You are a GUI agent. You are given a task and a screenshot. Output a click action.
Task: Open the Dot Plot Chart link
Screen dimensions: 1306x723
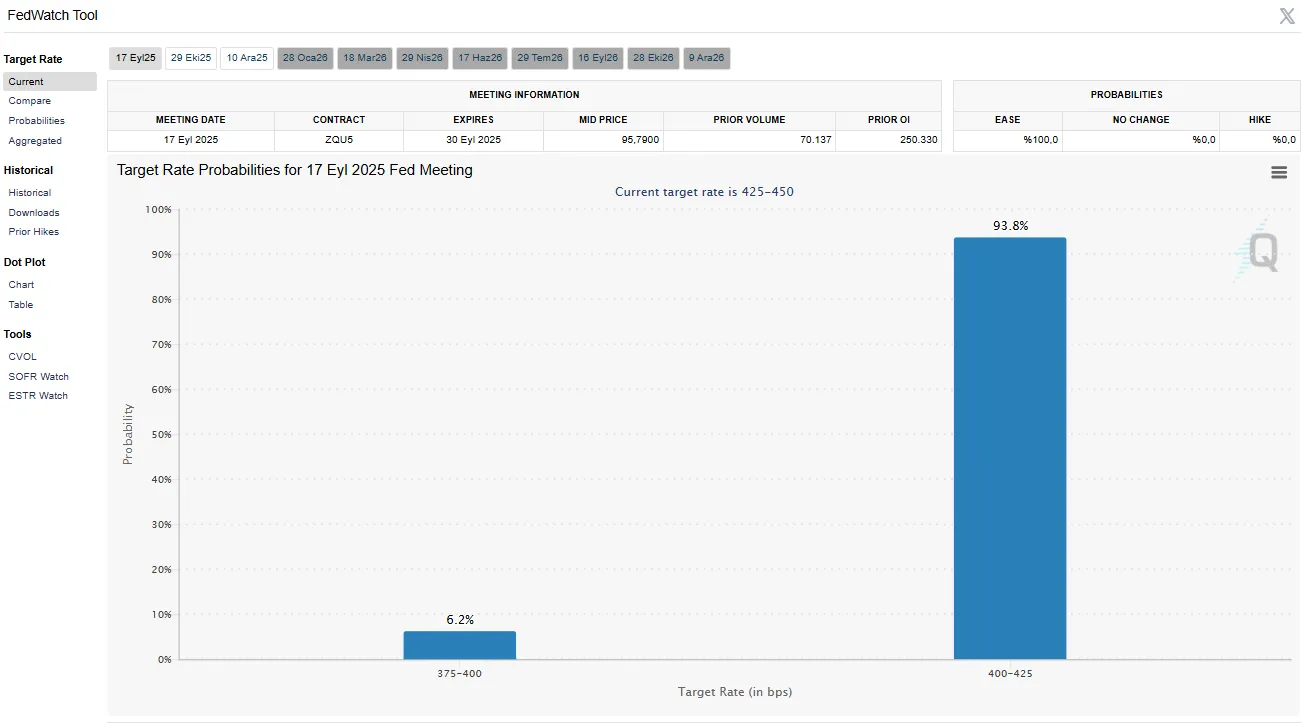click(x=21, y=285)
